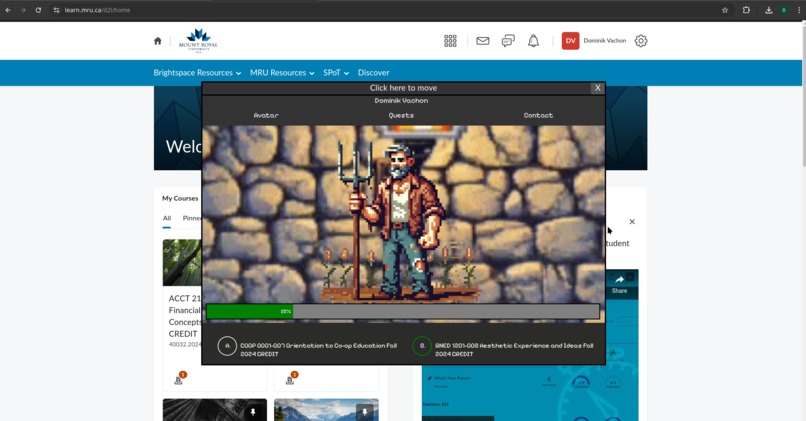Open the update alerts bell icon

[x=534, y=41]
